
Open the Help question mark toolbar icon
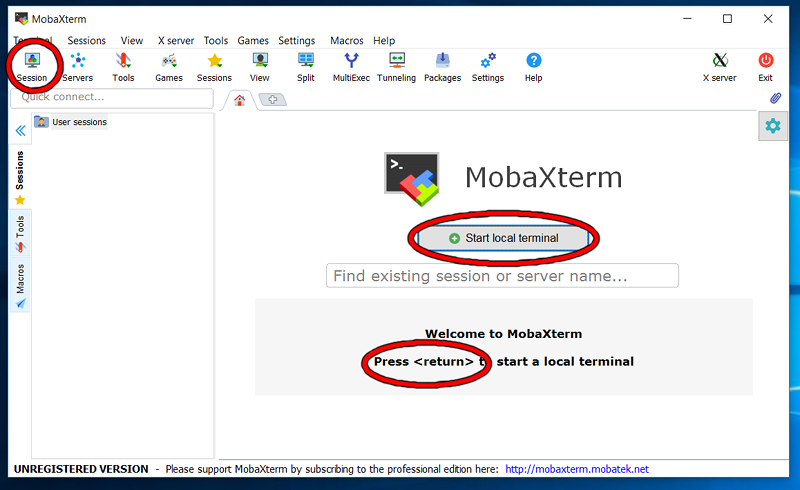point(534,67)
